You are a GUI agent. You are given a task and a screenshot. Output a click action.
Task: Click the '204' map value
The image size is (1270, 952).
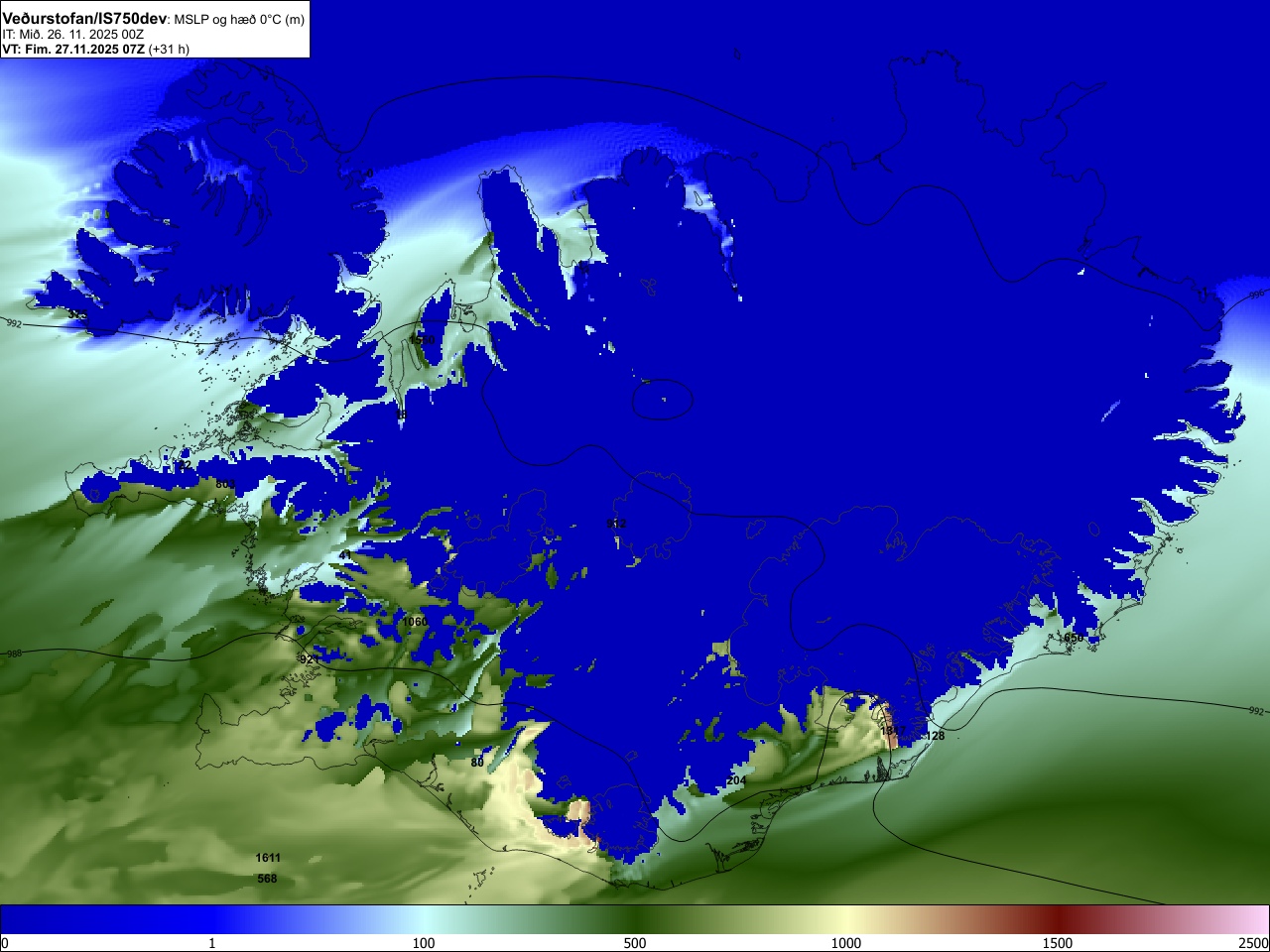[736, 780]
